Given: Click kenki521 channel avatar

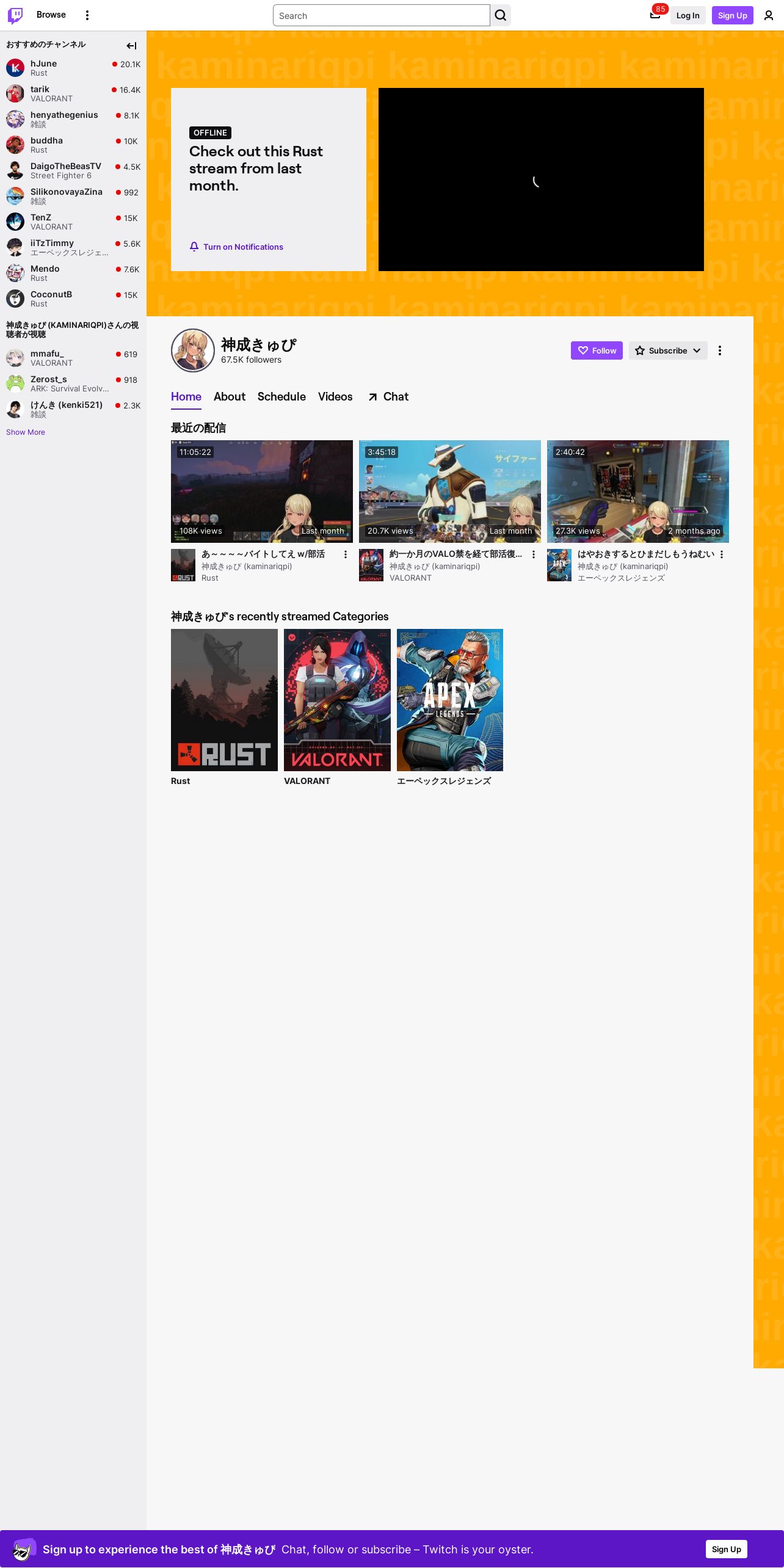Looking at the screenshot, I should pos(15,409).
